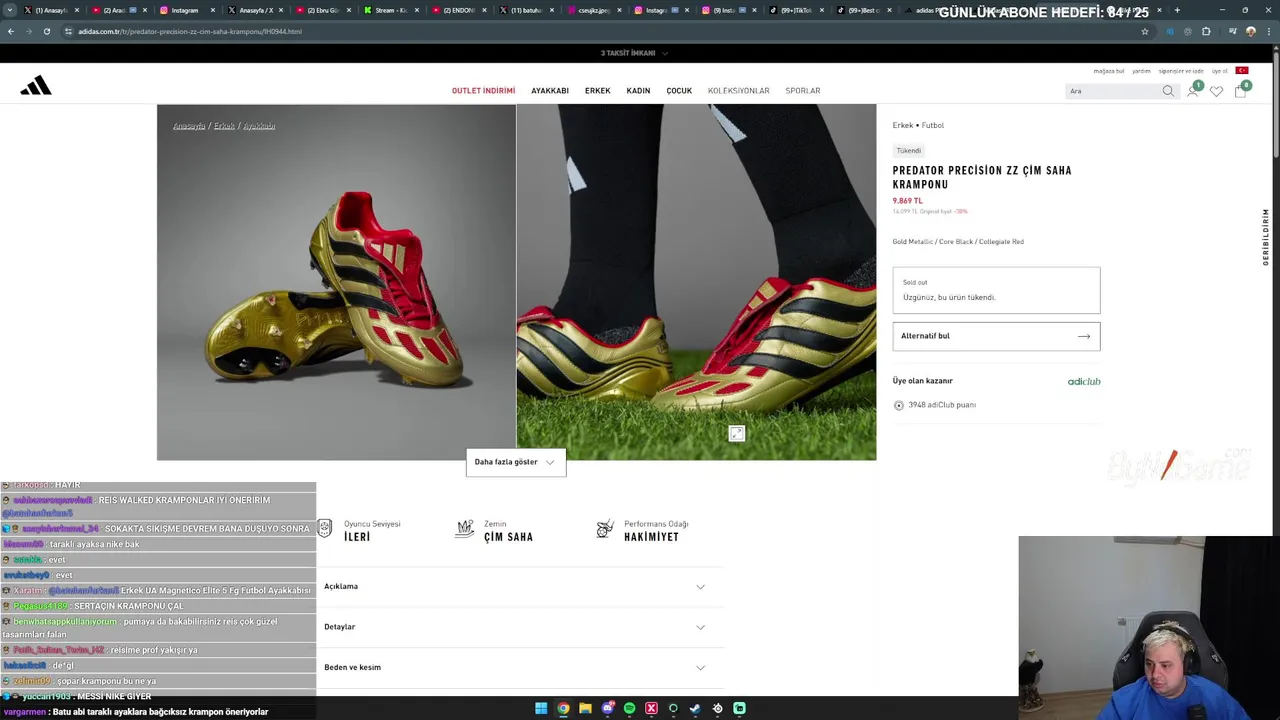Click browser reload button
Image resolution: width=1280 pixels, height=720 pixels.
click(46, 31)
